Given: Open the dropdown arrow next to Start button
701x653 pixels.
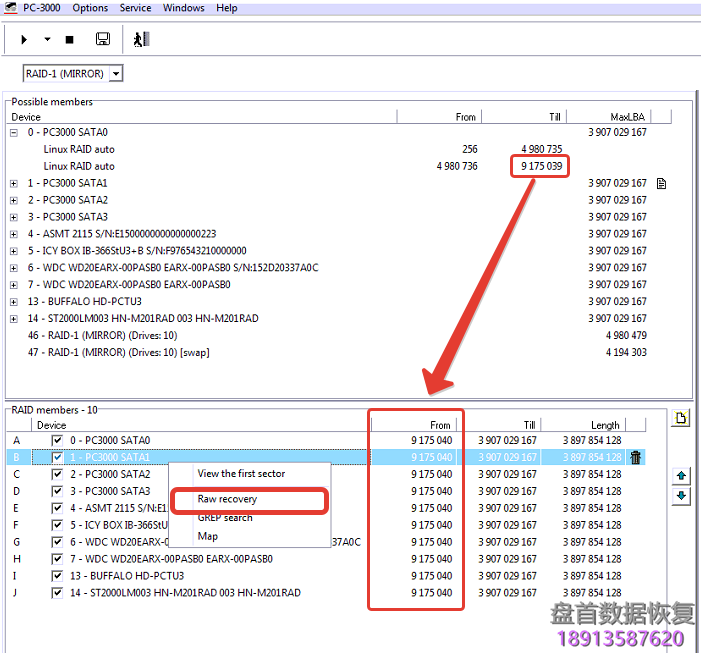Looking at the screenshot, I should (x=47, y=39).
